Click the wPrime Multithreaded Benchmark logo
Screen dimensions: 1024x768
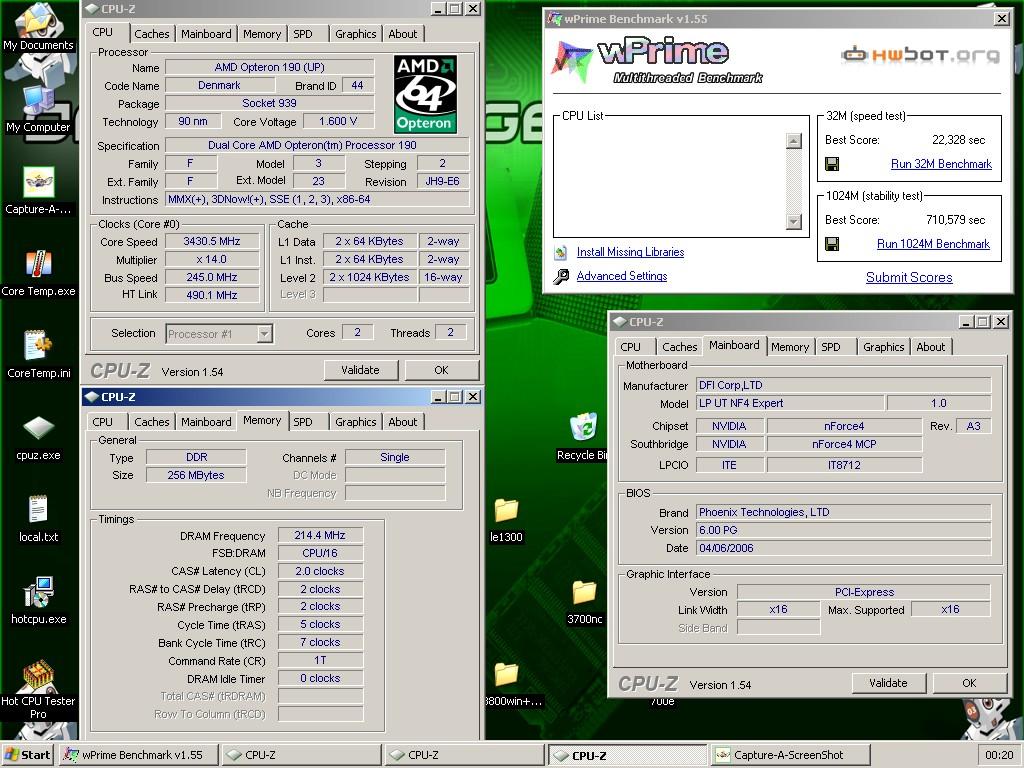658,60
